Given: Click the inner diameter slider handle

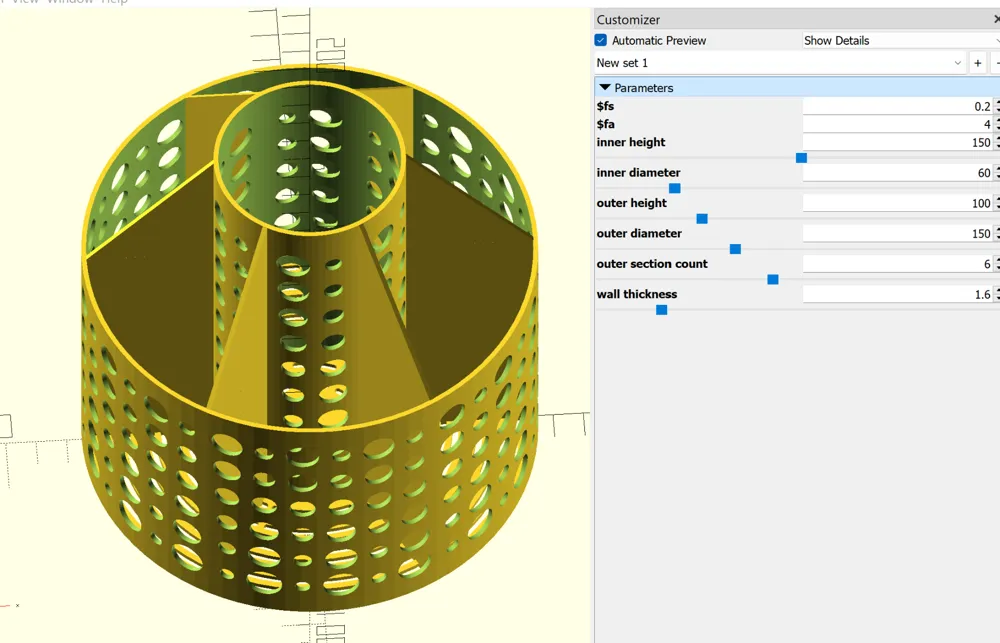Looking at the screenshot, I should pyautogui.click(x=674, y=188).
